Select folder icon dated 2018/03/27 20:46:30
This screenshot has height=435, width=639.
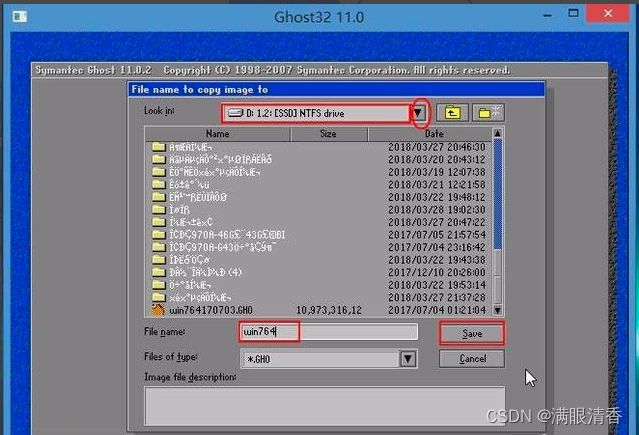(159, 147)
